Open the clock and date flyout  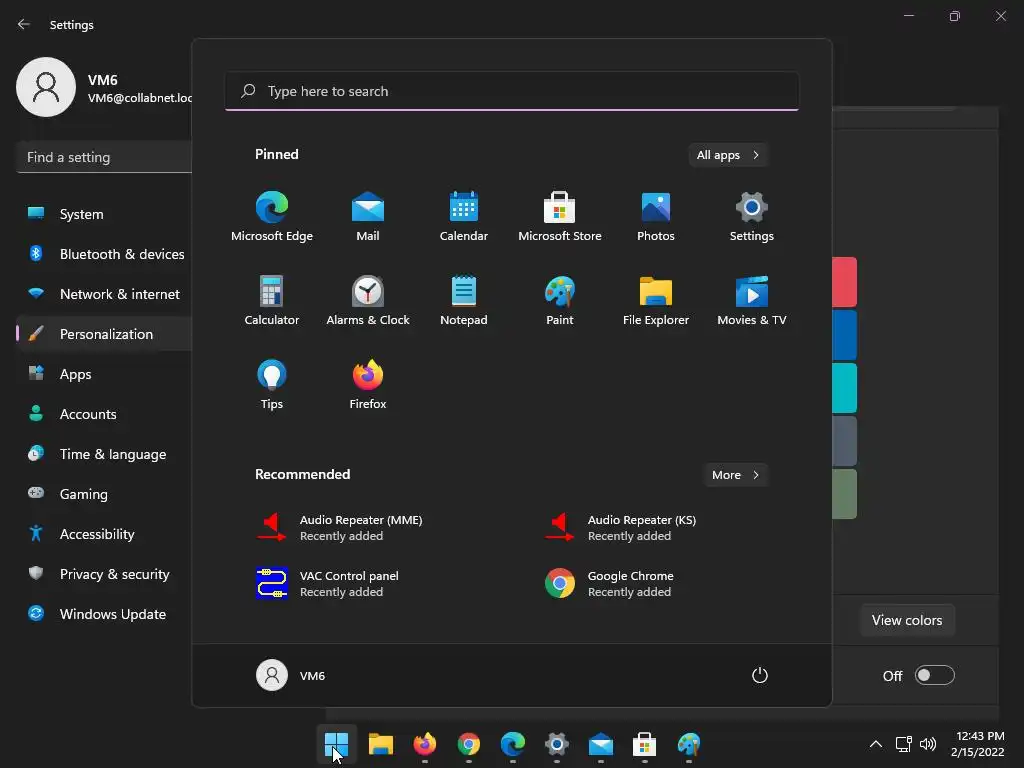[x=978, y=744]
